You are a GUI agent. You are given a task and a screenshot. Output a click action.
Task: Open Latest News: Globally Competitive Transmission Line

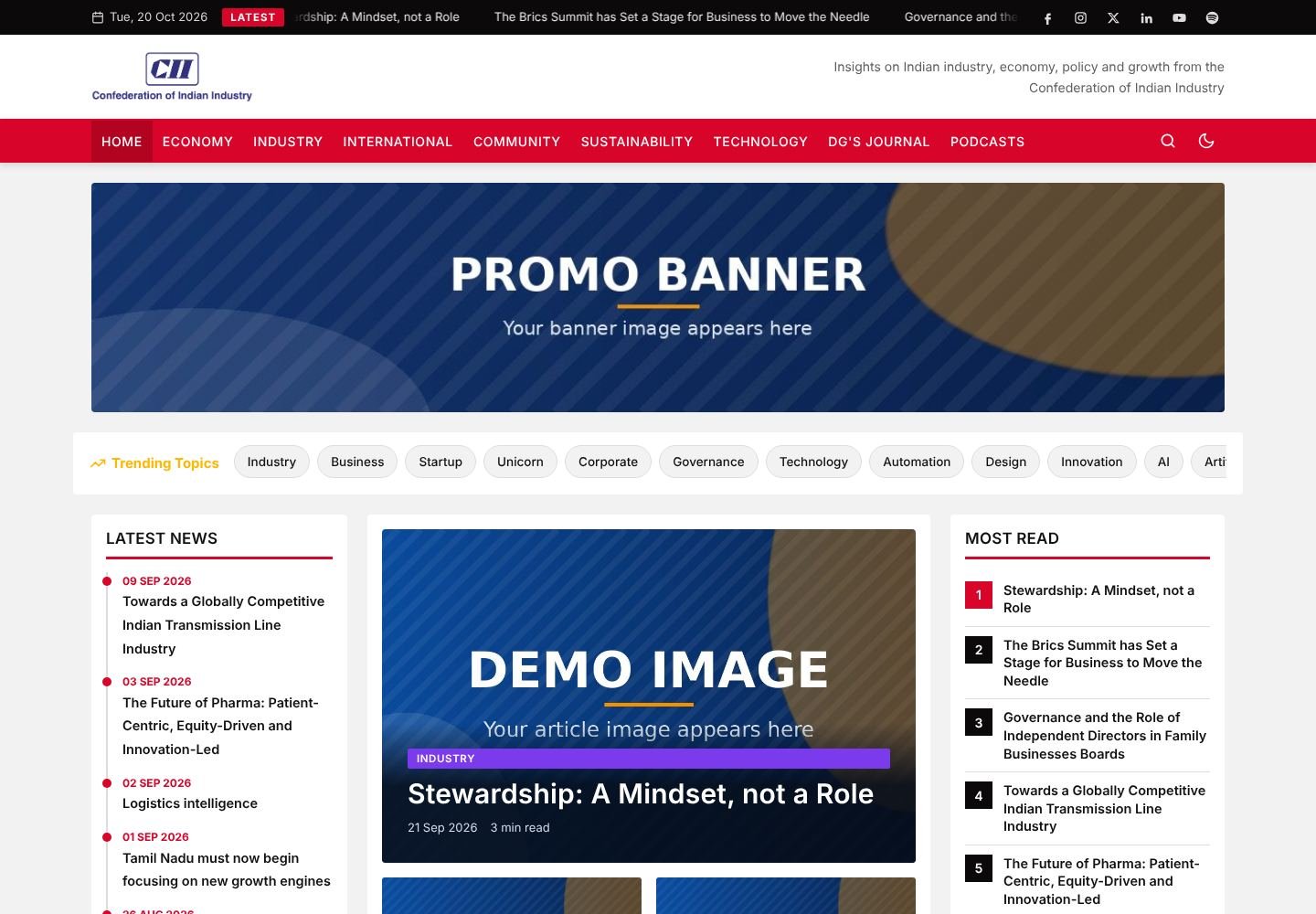pyautogui.click(x=223, y=625)
